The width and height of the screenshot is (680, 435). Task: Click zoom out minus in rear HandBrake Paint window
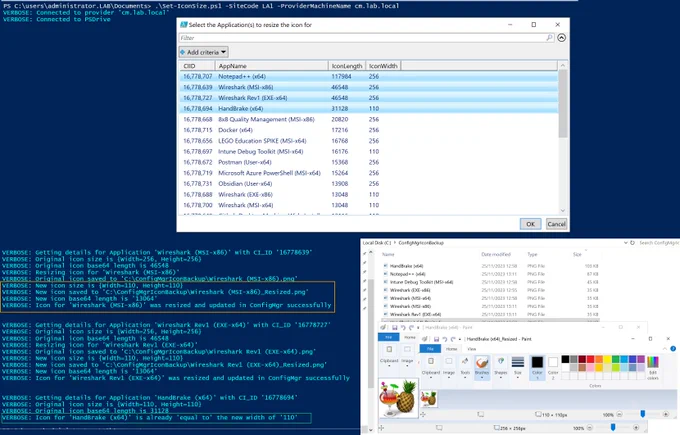click(590, 428)
